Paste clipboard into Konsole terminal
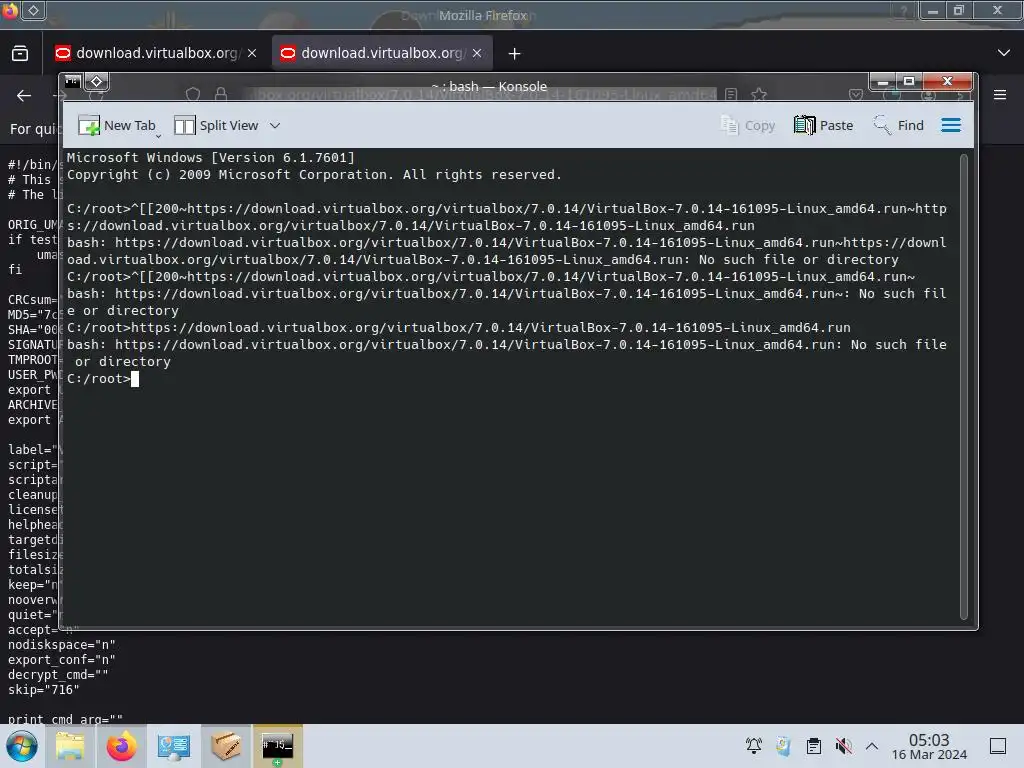Viewport: 1024px width, 768px height. (824, 125)
